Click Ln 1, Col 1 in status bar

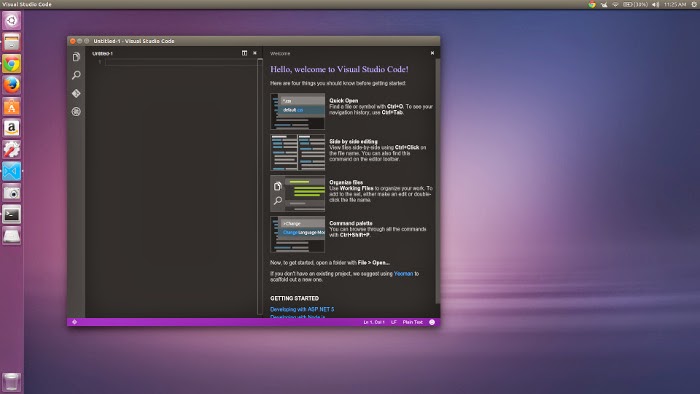(374, 322)
